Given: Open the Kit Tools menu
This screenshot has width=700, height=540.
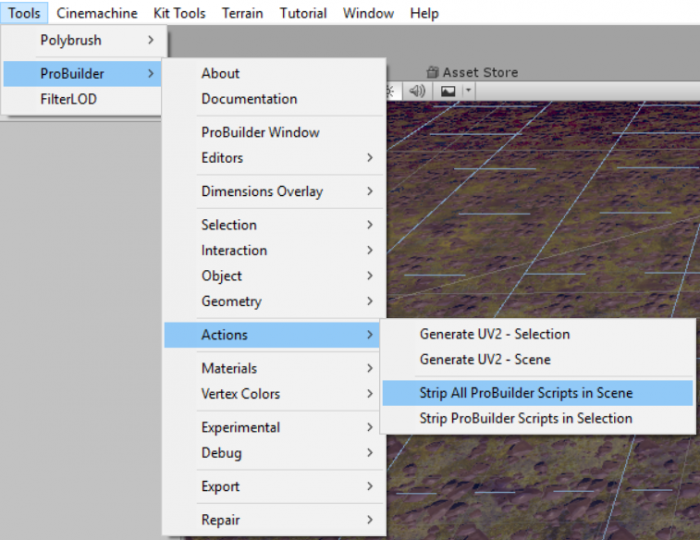Looking at the screenshot, I should pos(178,13).
